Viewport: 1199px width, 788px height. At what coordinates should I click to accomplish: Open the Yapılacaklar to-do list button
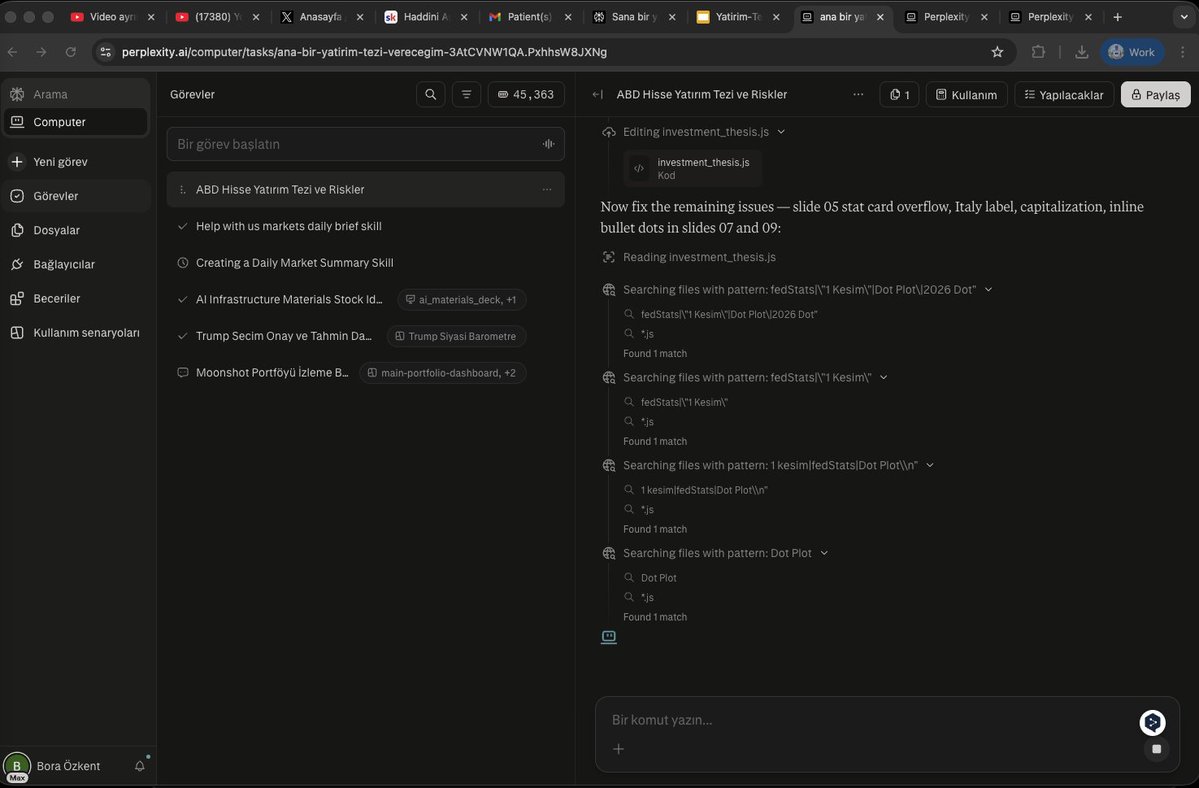click(x=1064, y=95)
